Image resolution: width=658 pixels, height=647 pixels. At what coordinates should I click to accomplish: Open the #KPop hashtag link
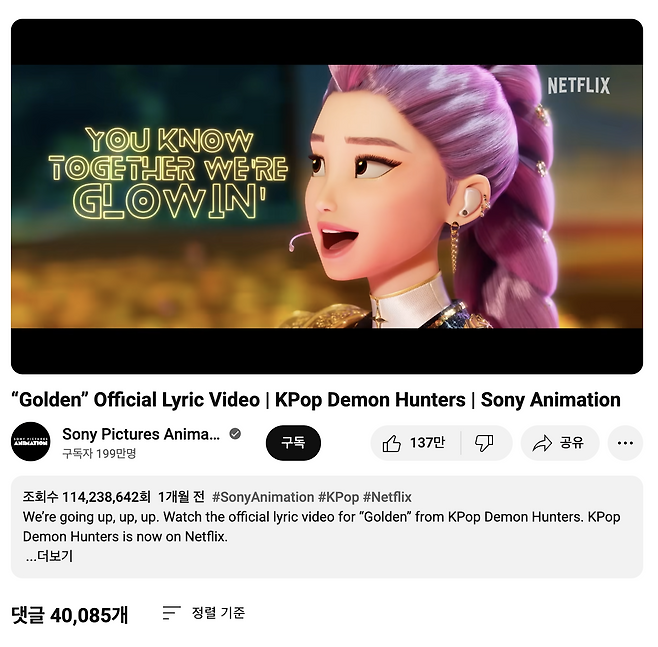point(339,497)
